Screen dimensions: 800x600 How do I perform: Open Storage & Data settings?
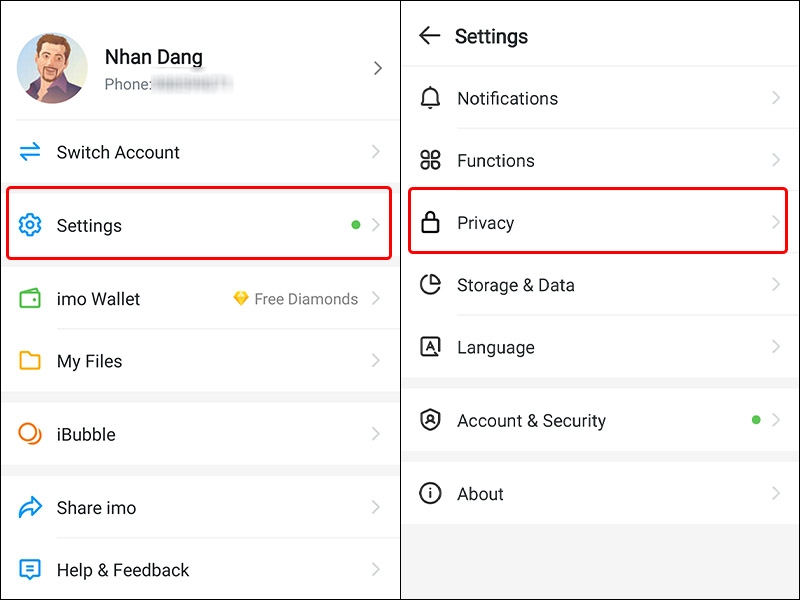point(601,284)
